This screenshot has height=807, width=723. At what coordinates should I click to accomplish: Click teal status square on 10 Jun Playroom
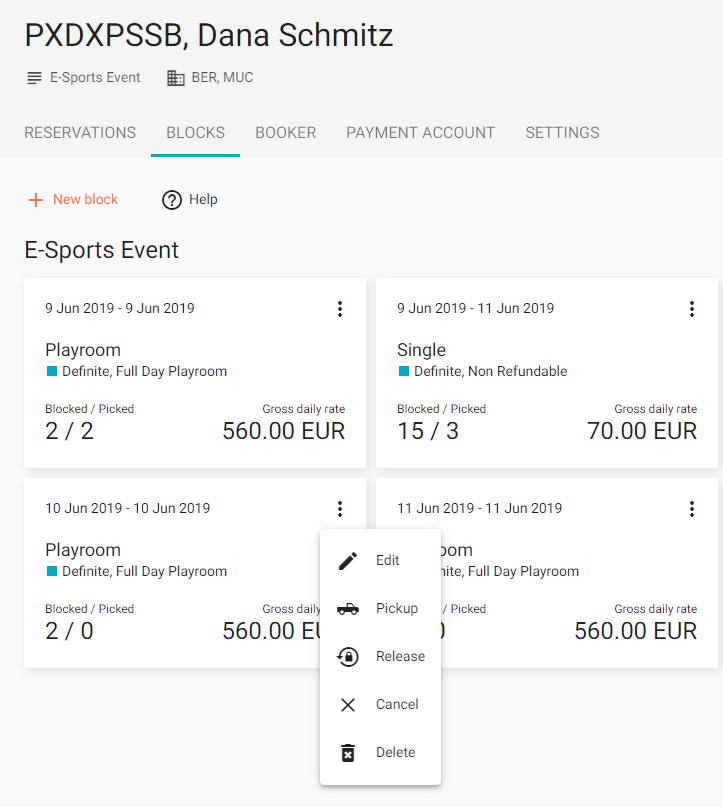(51, 571)
